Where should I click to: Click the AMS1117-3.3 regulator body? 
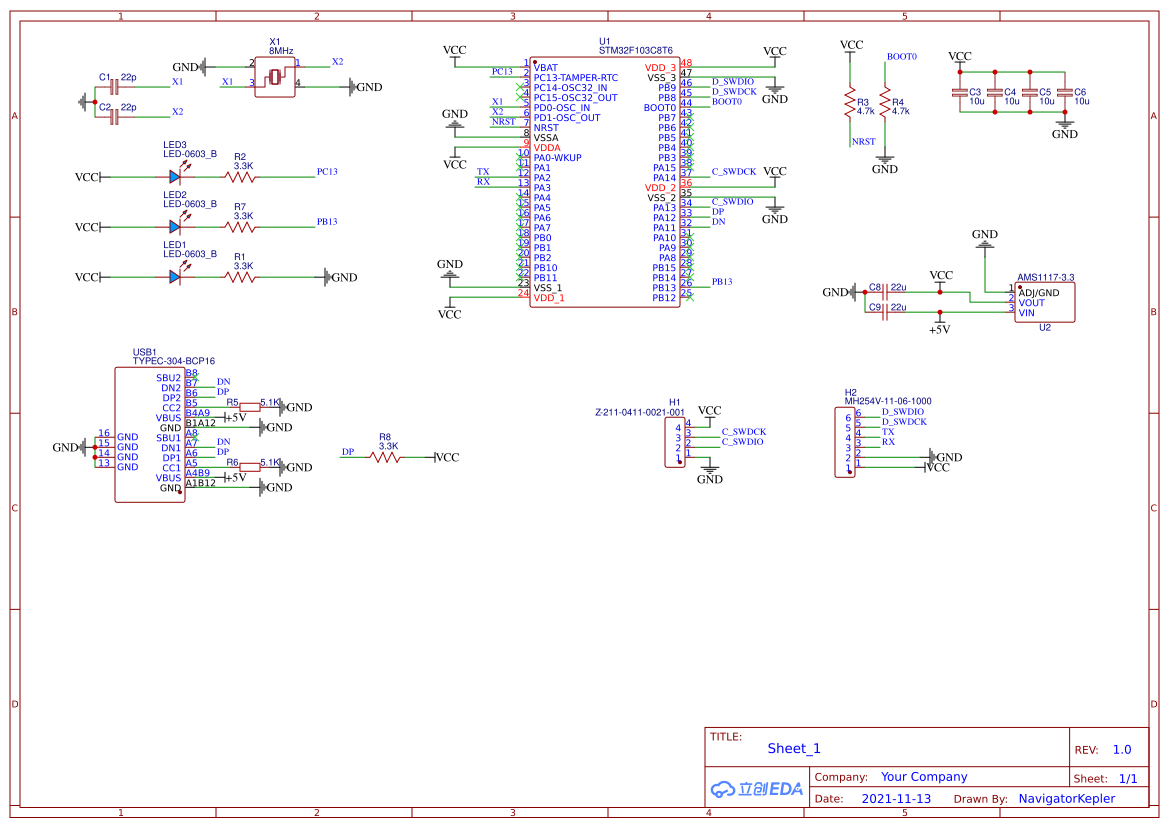click(x=1045, y=302)
